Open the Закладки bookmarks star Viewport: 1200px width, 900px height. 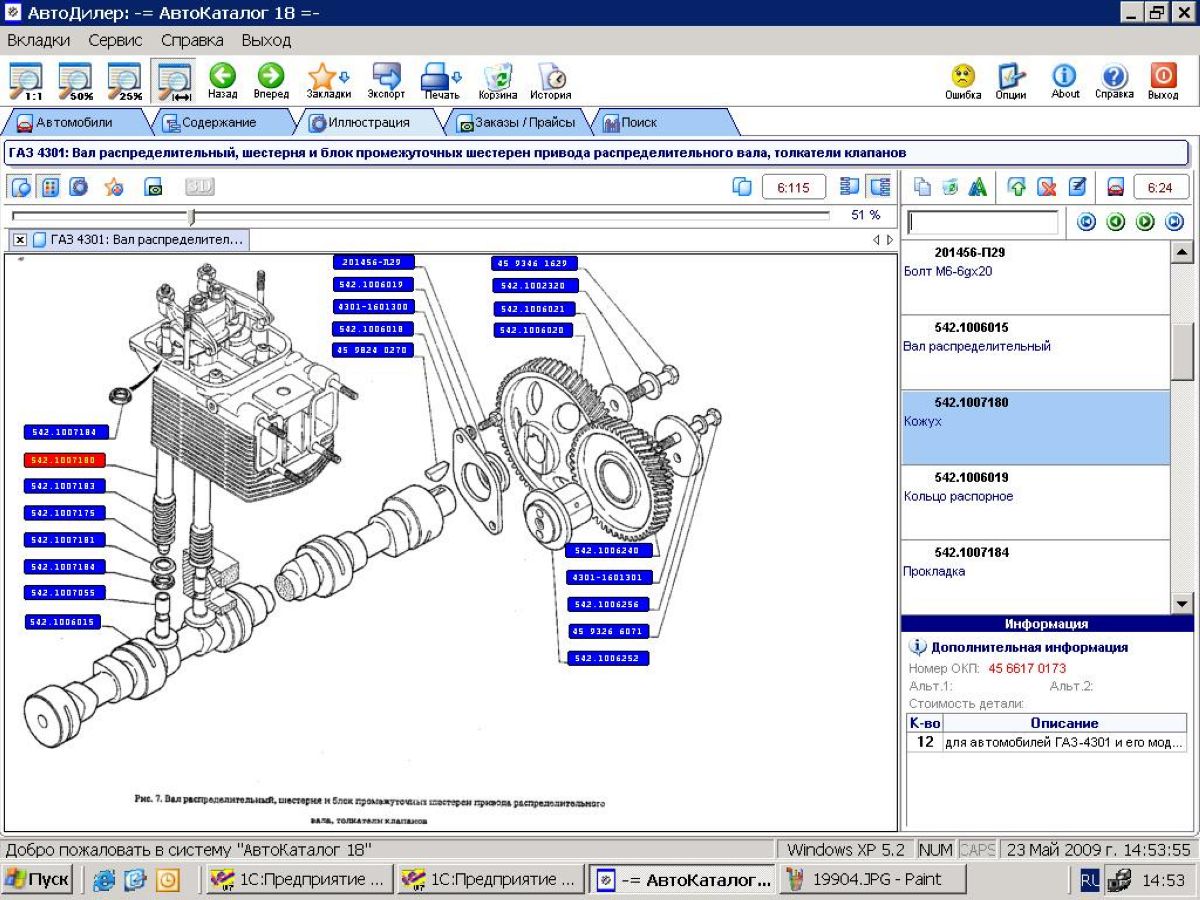[328, 81]
